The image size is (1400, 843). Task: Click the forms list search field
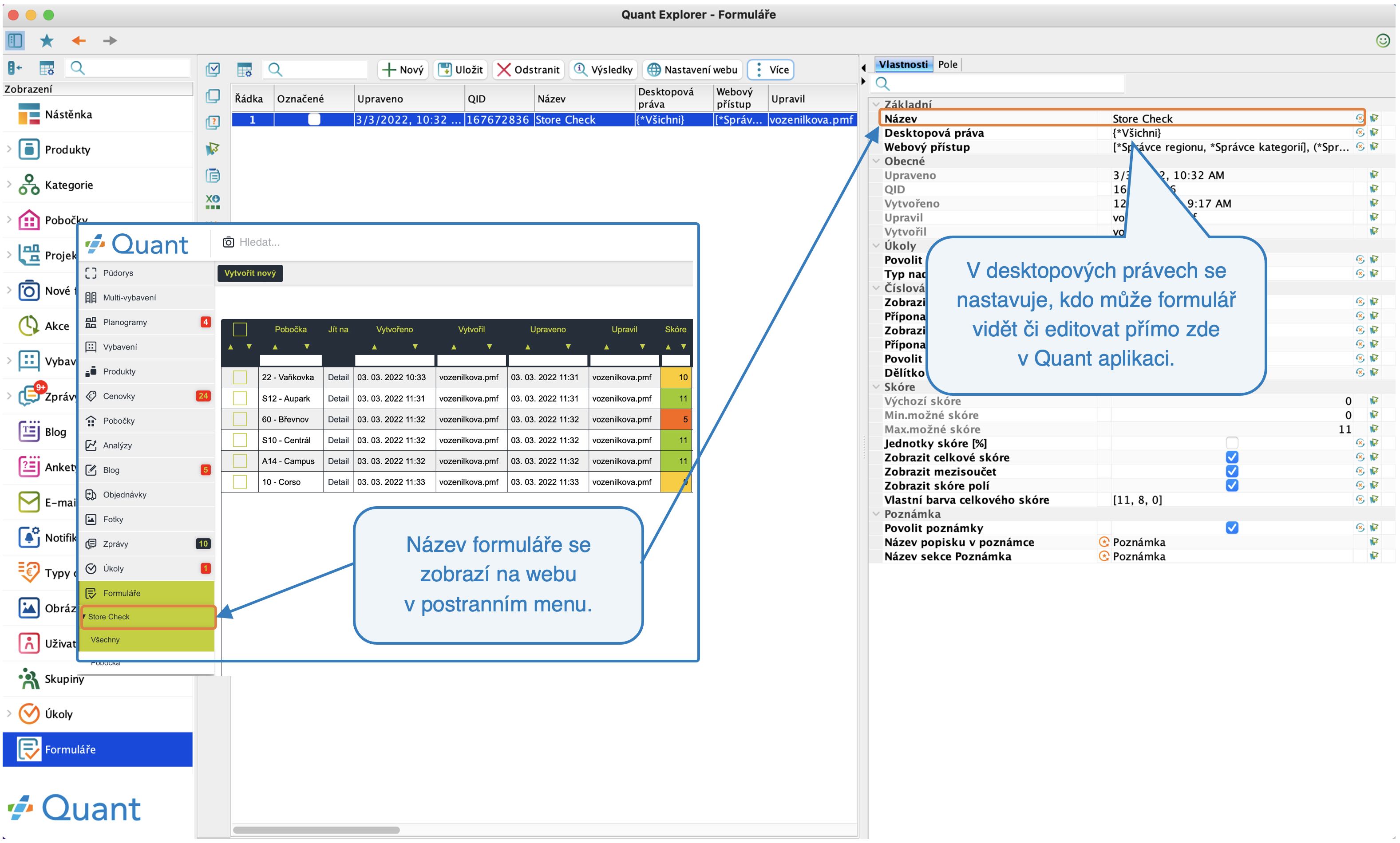(x=315, y=69)
